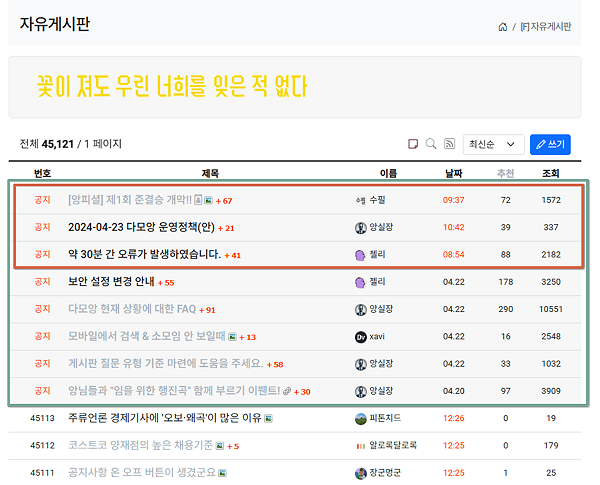This screenshot has height=485, width=600.
Task: Open the +67 comment count on 앙피셜 post
Action: [224, 201]
